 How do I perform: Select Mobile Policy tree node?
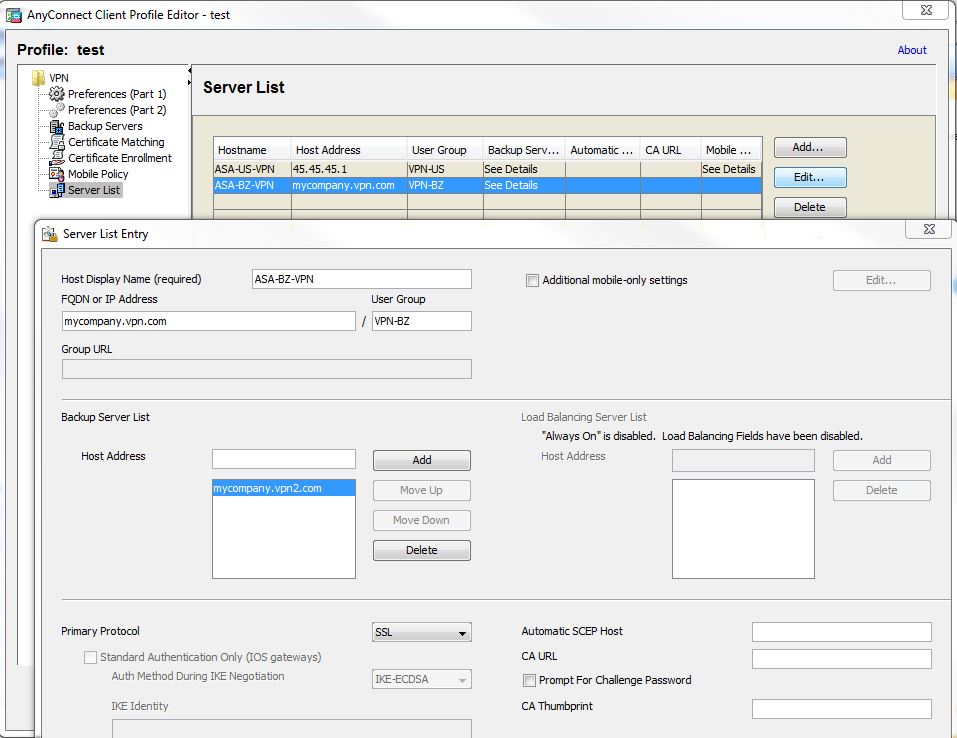click(x=98, y=173)
